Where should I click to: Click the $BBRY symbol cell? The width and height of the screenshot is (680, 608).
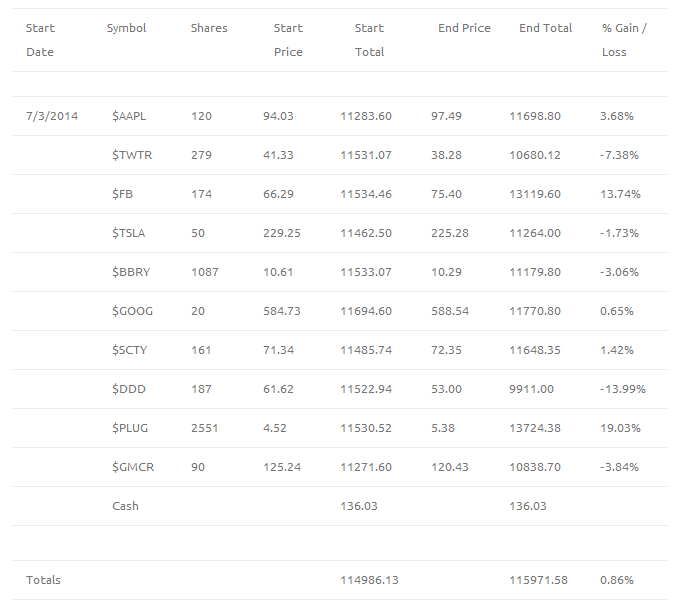(x=131, y=272)
